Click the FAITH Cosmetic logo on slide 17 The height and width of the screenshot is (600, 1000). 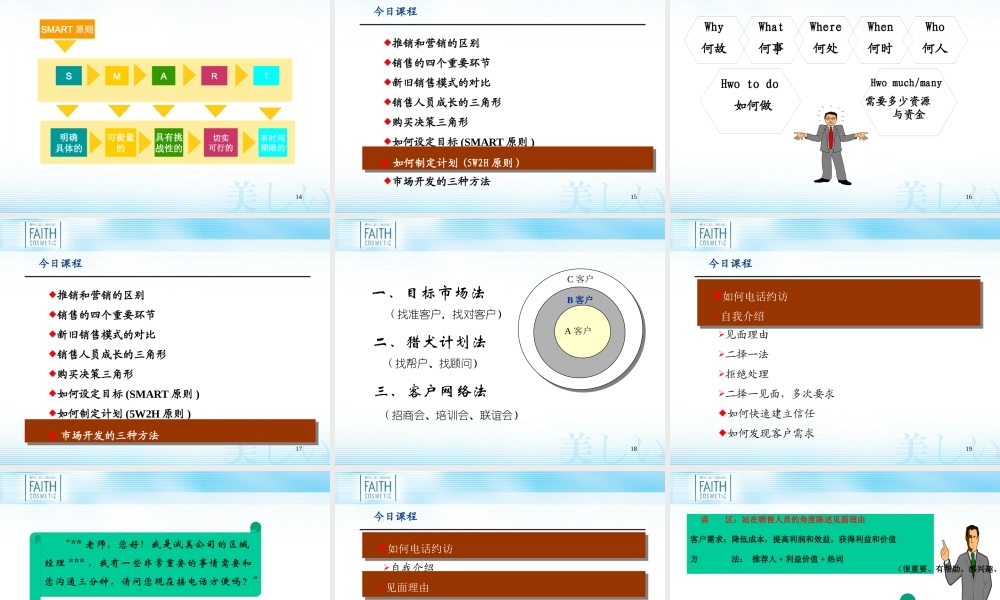[x=43, y=235]
